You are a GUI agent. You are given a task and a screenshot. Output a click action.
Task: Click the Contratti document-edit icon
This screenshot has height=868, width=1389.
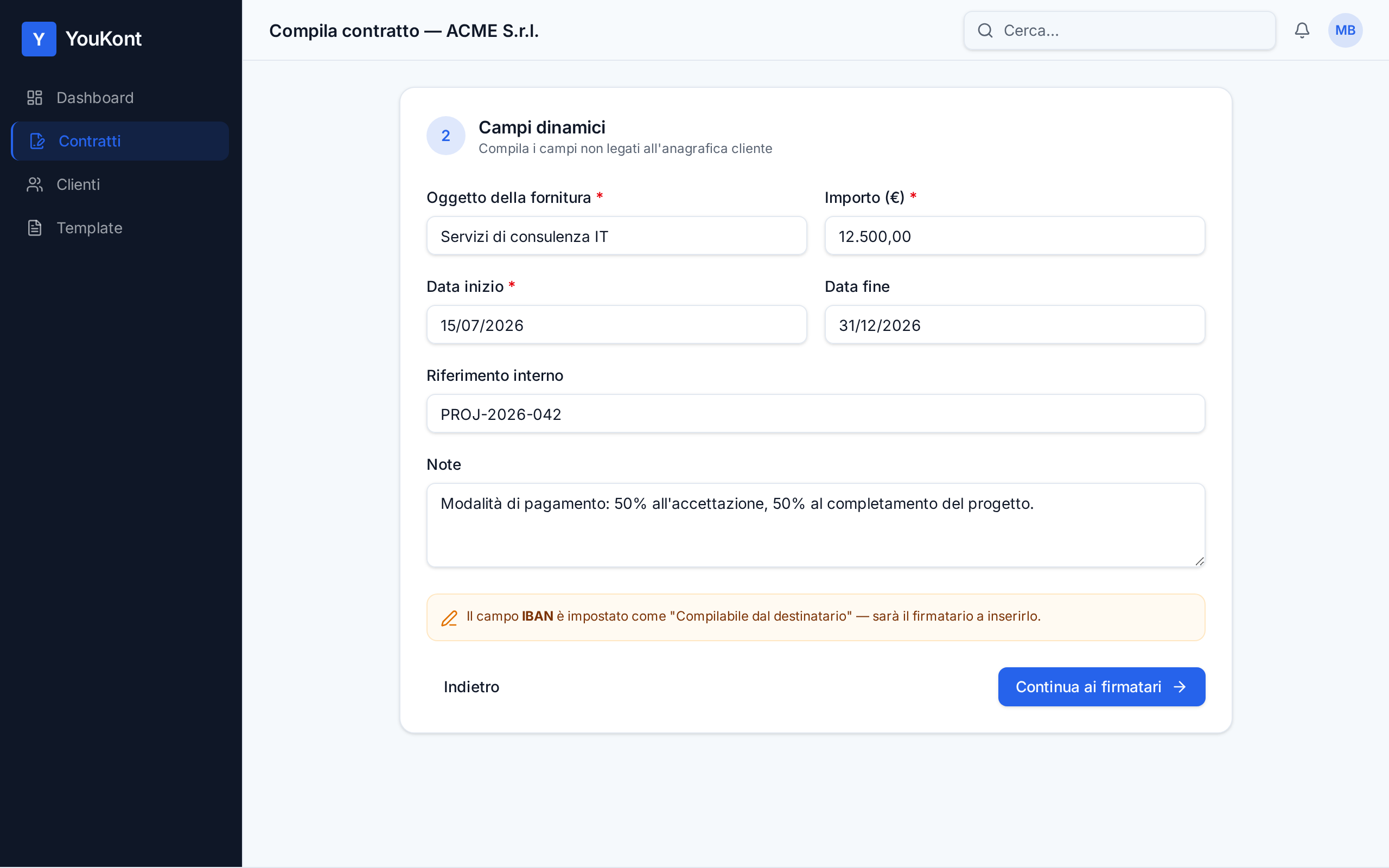37,141
